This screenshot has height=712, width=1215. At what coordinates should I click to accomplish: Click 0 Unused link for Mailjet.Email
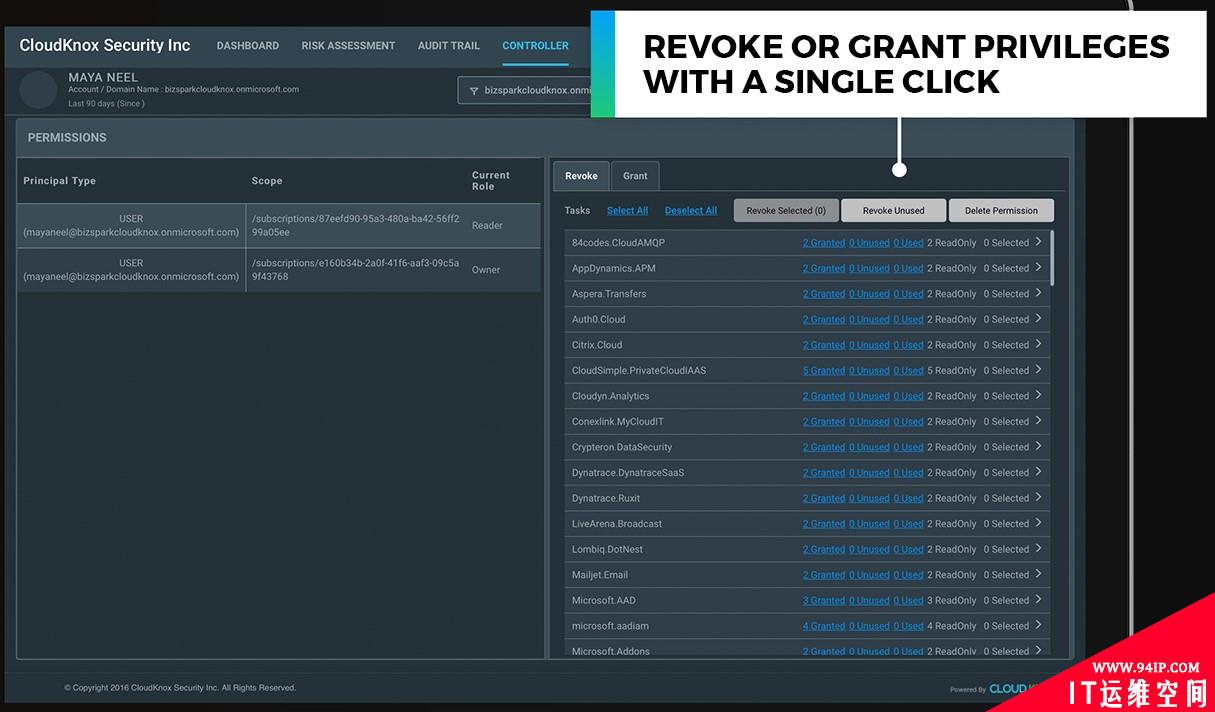[869, 575]
